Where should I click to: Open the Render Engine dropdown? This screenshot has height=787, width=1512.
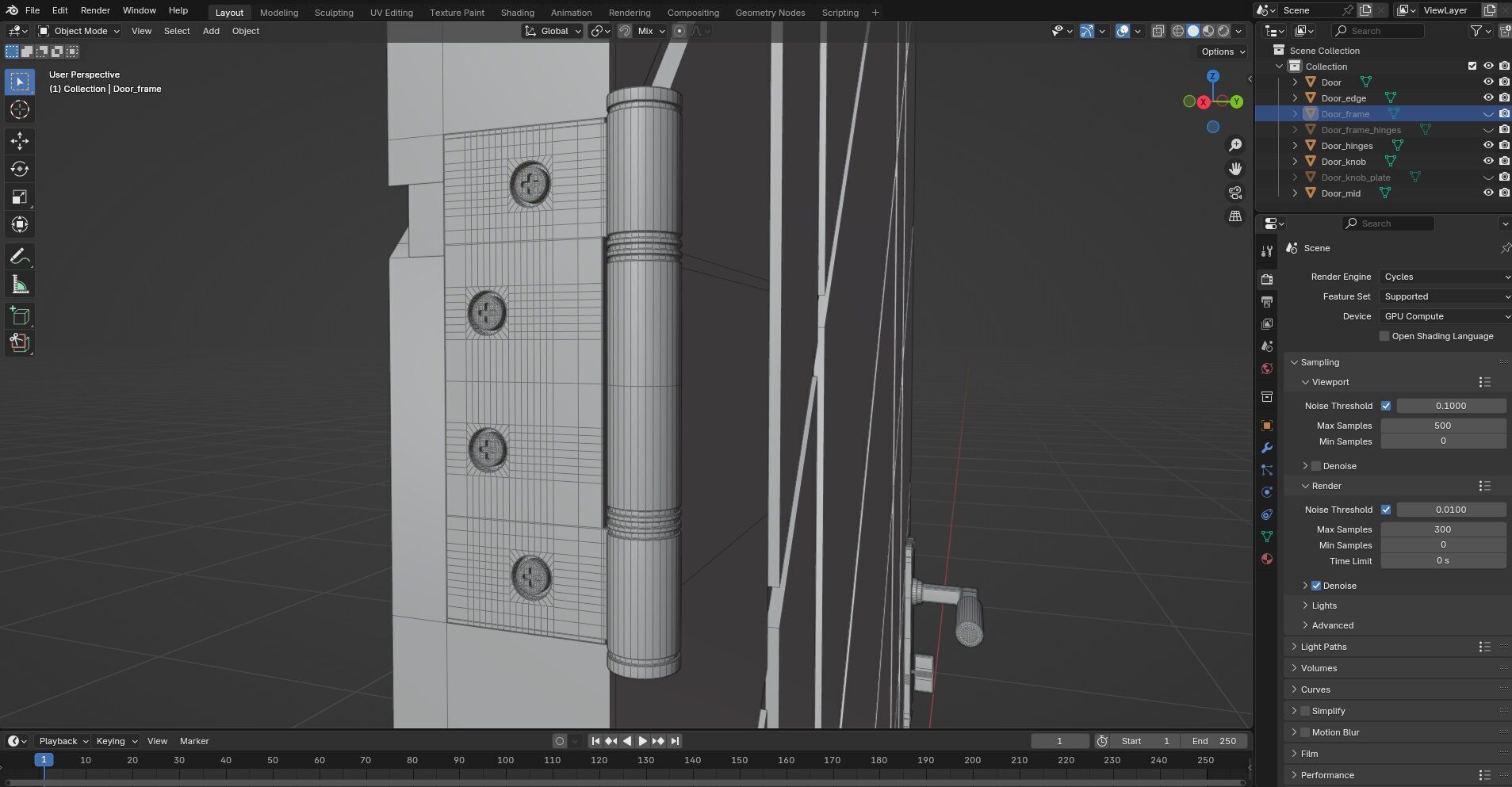(x=1445, y=277)
